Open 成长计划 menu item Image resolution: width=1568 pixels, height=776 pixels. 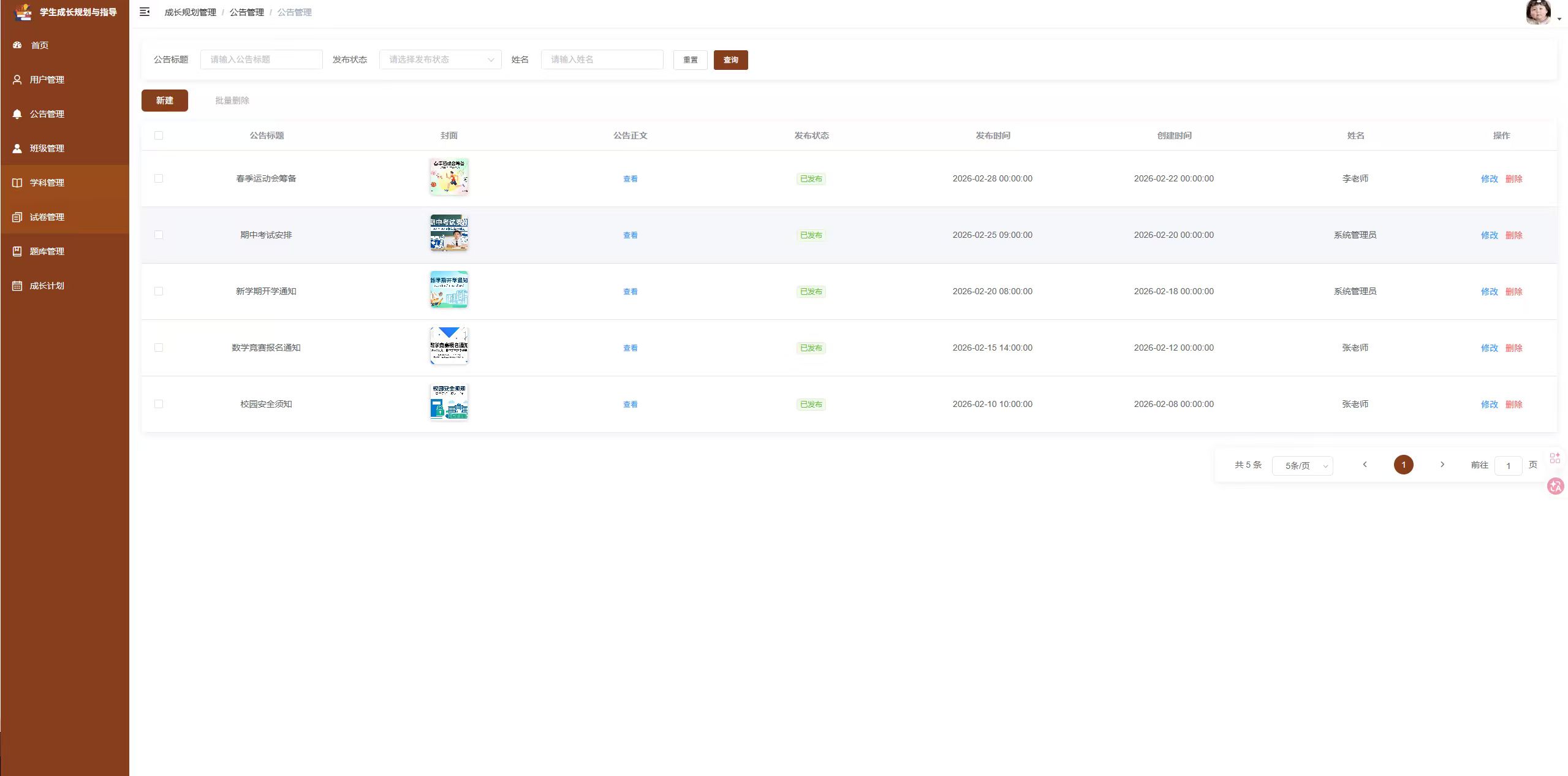[x=65, y=286]
